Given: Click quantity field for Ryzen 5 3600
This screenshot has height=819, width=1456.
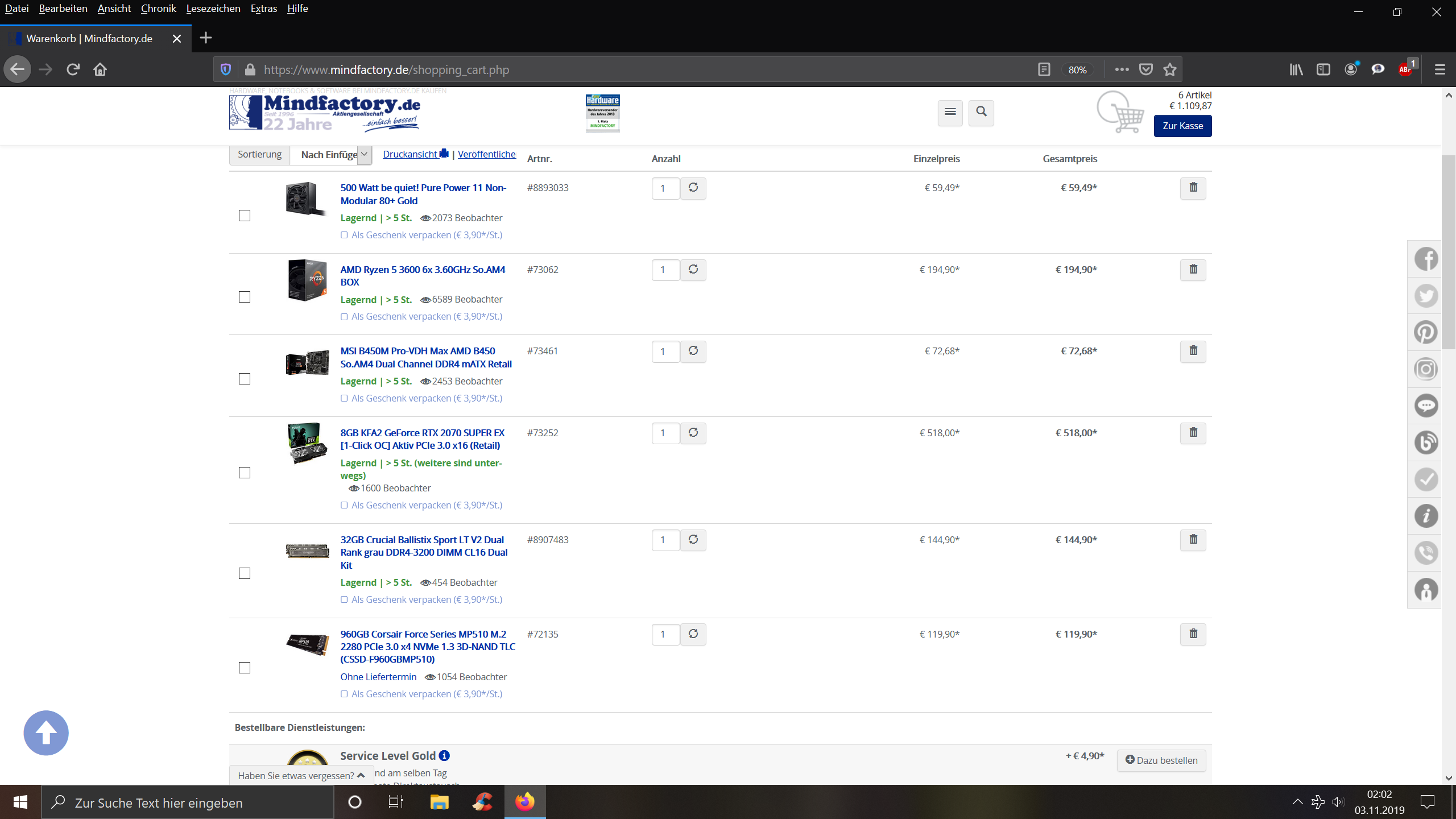Looking at the screenshot, I should 665,270.
